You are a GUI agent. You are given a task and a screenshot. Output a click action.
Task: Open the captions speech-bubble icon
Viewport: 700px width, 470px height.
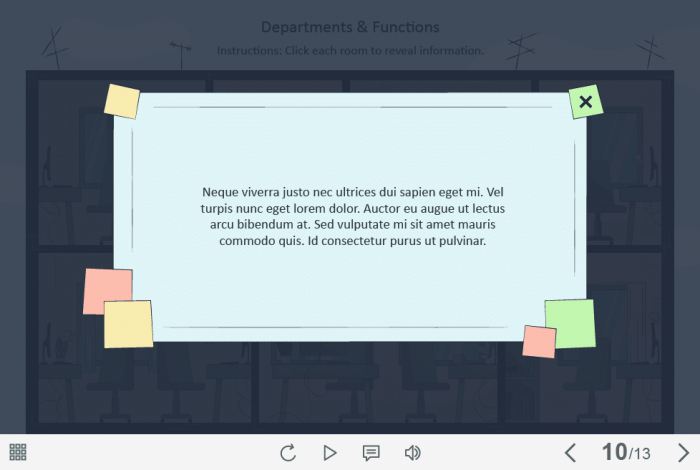(x=371, y=453)
